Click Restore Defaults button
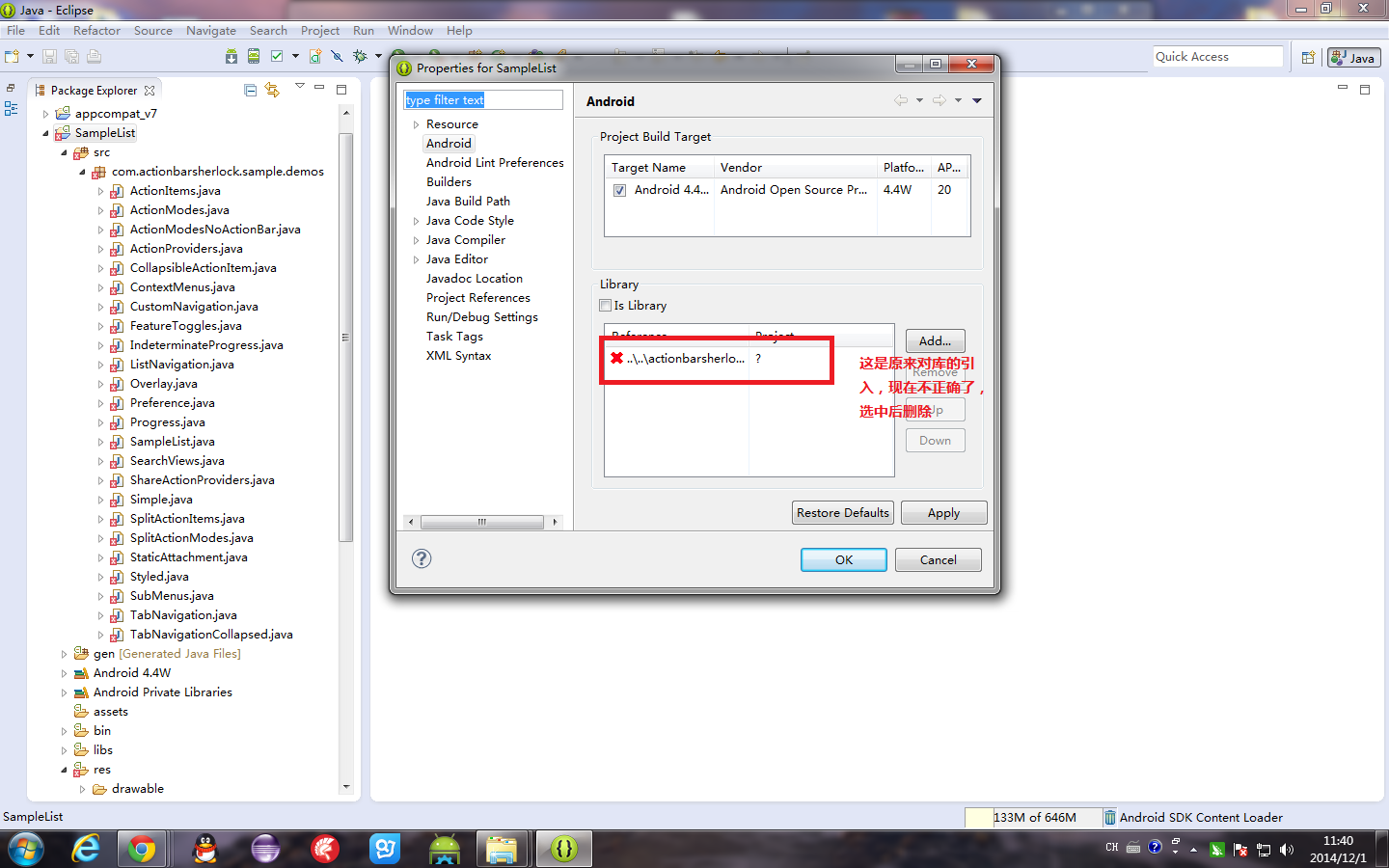1389x868 pixels. coord(843,513)
